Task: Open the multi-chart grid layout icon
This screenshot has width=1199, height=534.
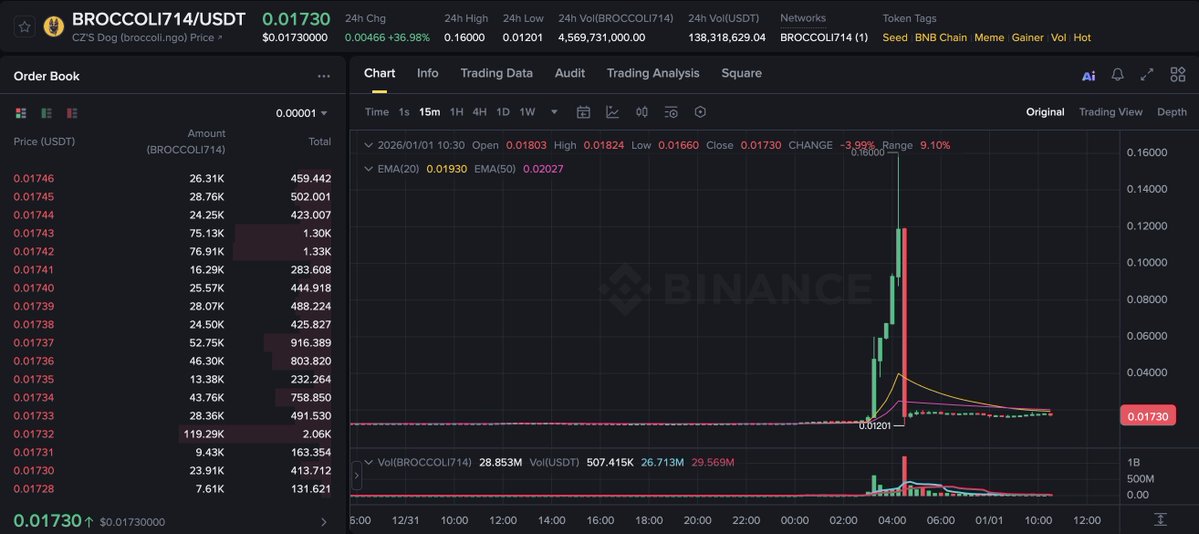Action: pyautogui.click(x=1176, y=75)
